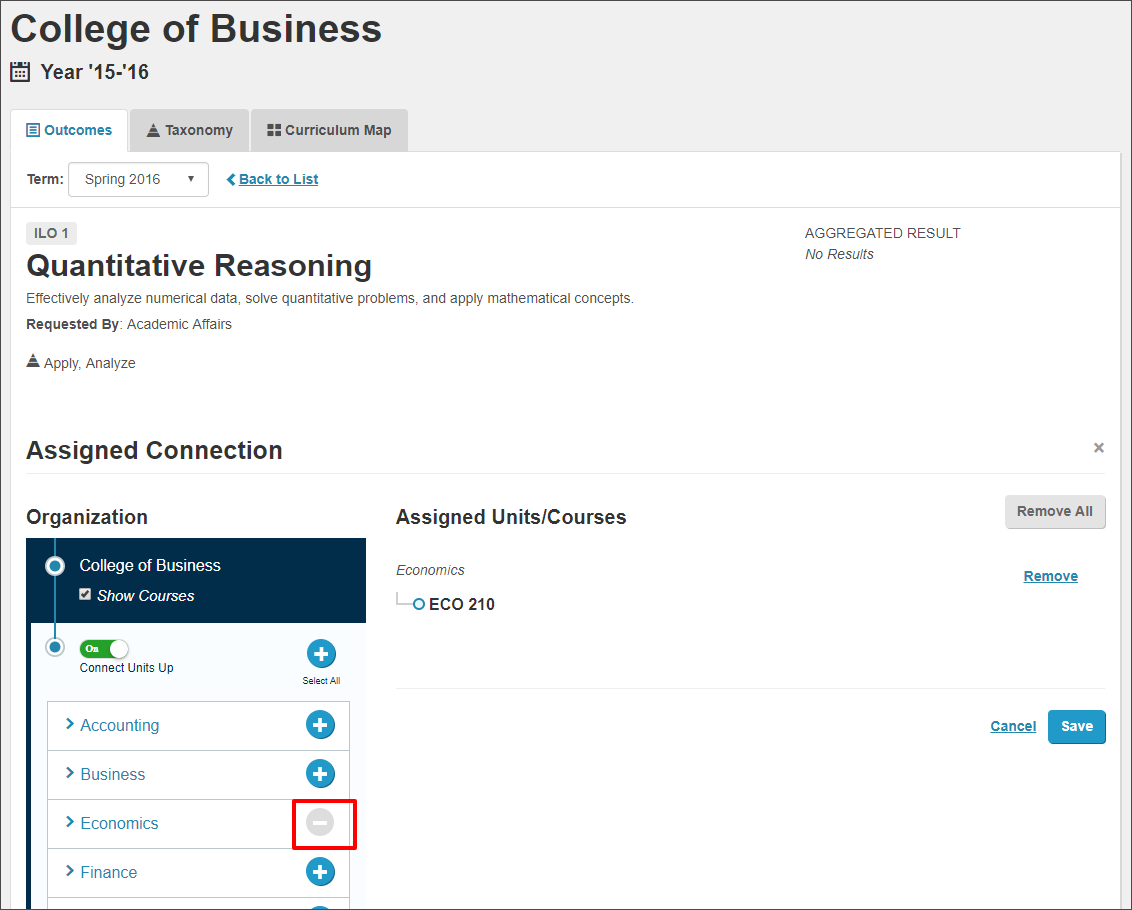Viewport: 1132px width, 910px height.
Task: Click the 'No Results' text
Action: (839, 254)
